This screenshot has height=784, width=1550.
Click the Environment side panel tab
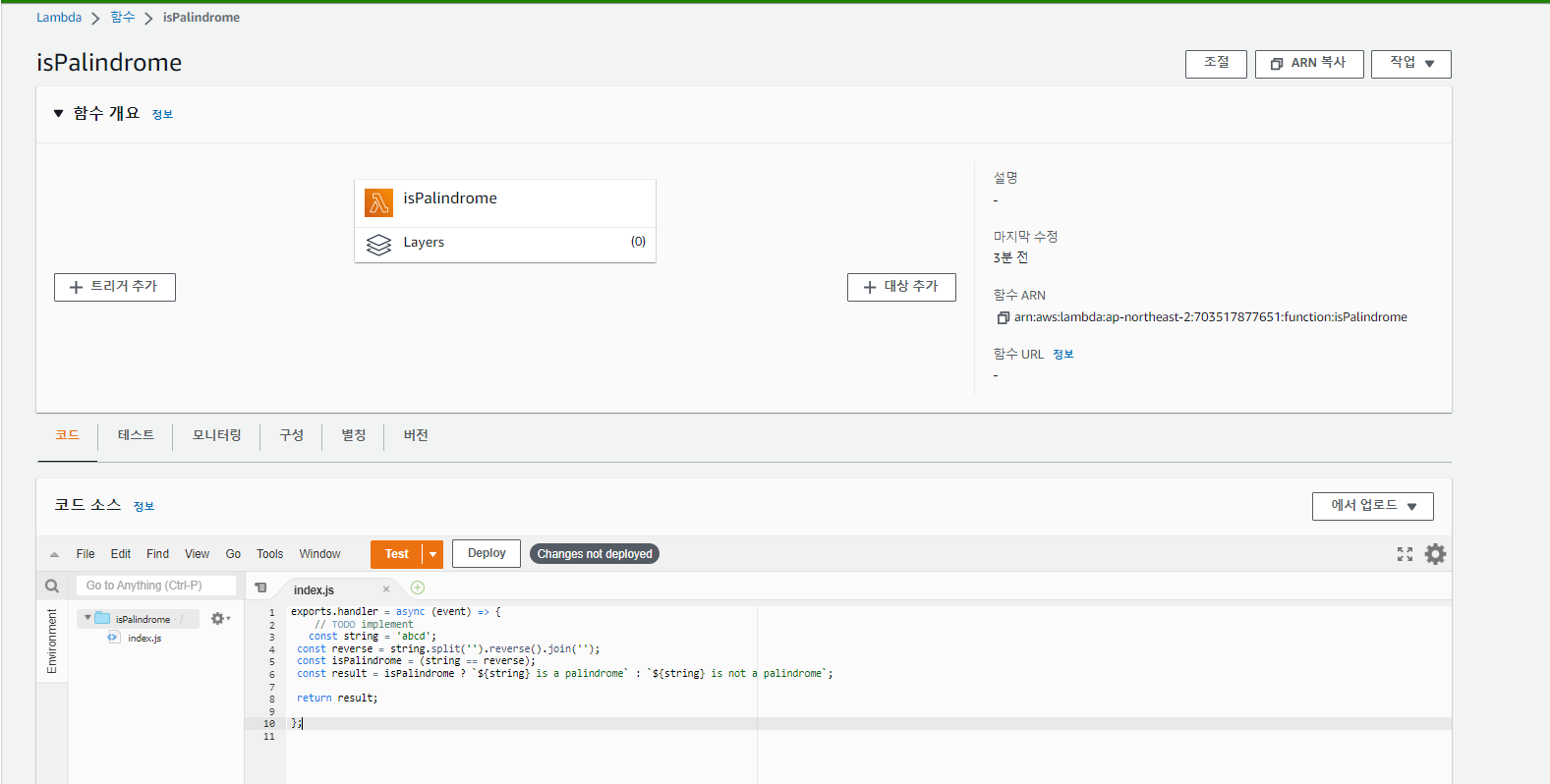coord(52,641)
